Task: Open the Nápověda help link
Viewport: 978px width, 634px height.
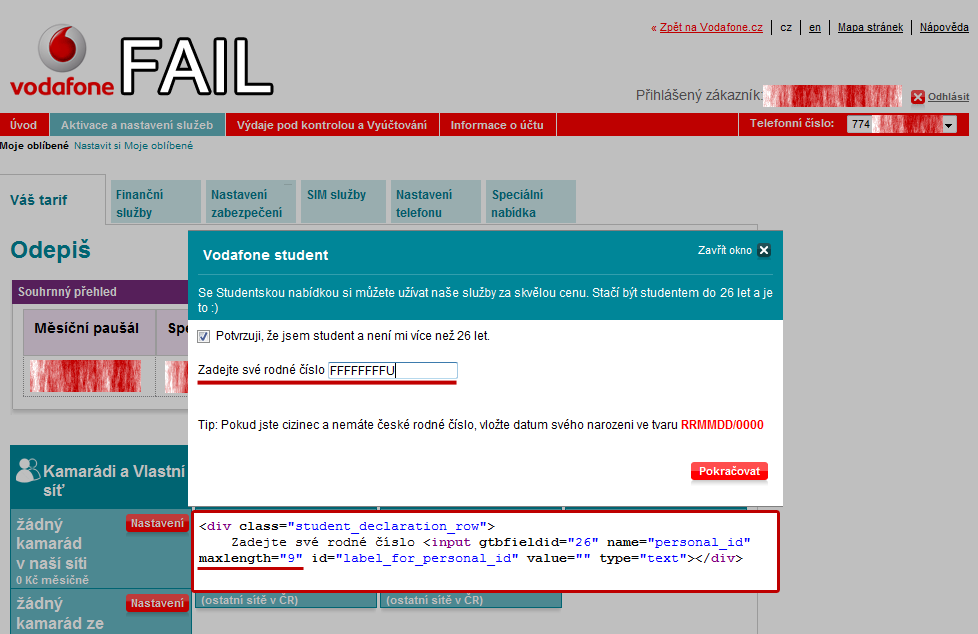Action: click(944, 27)
